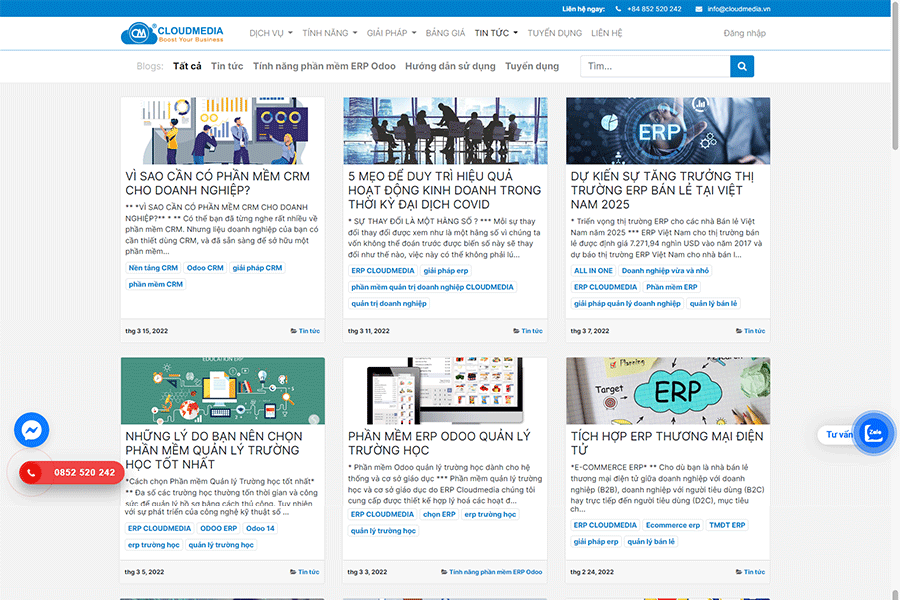Click the Ecommerce erp tag
The width and height of the screenshot is (900, 600).
coord(673,525)
